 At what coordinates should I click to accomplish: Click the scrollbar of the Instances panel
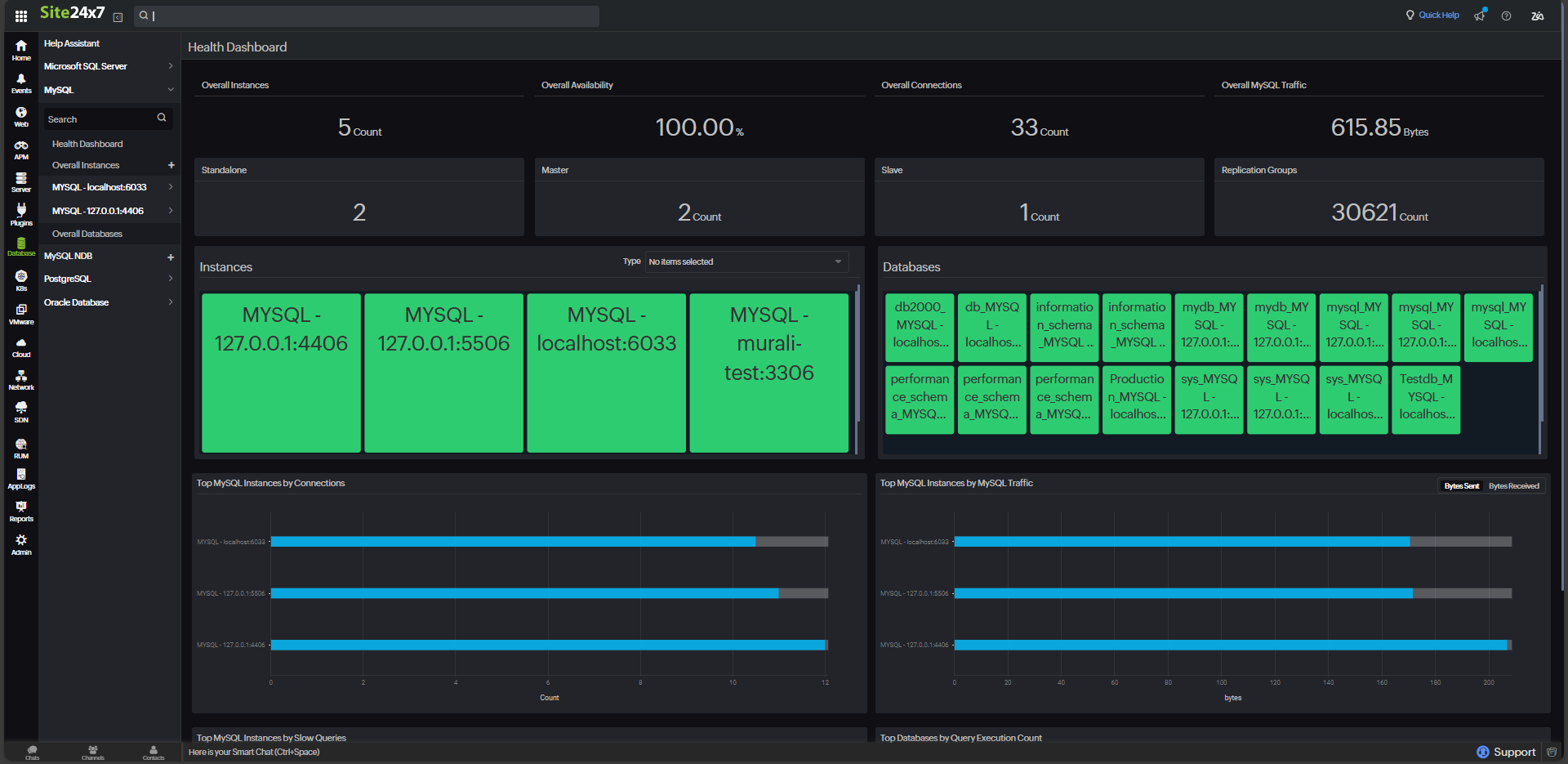pyautogui.click(x=857, y=352)
